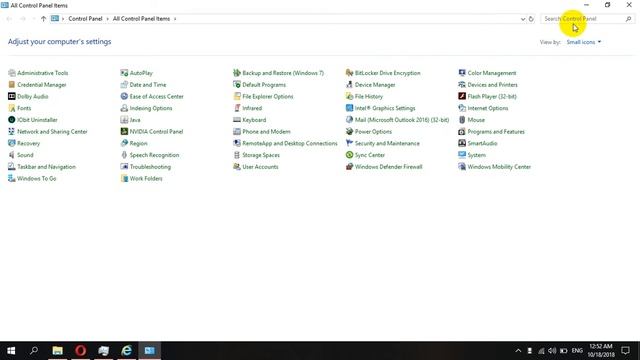The image size is (640, 360).
Task: Open Security and Maintenance link
Action: pos(387,143)
